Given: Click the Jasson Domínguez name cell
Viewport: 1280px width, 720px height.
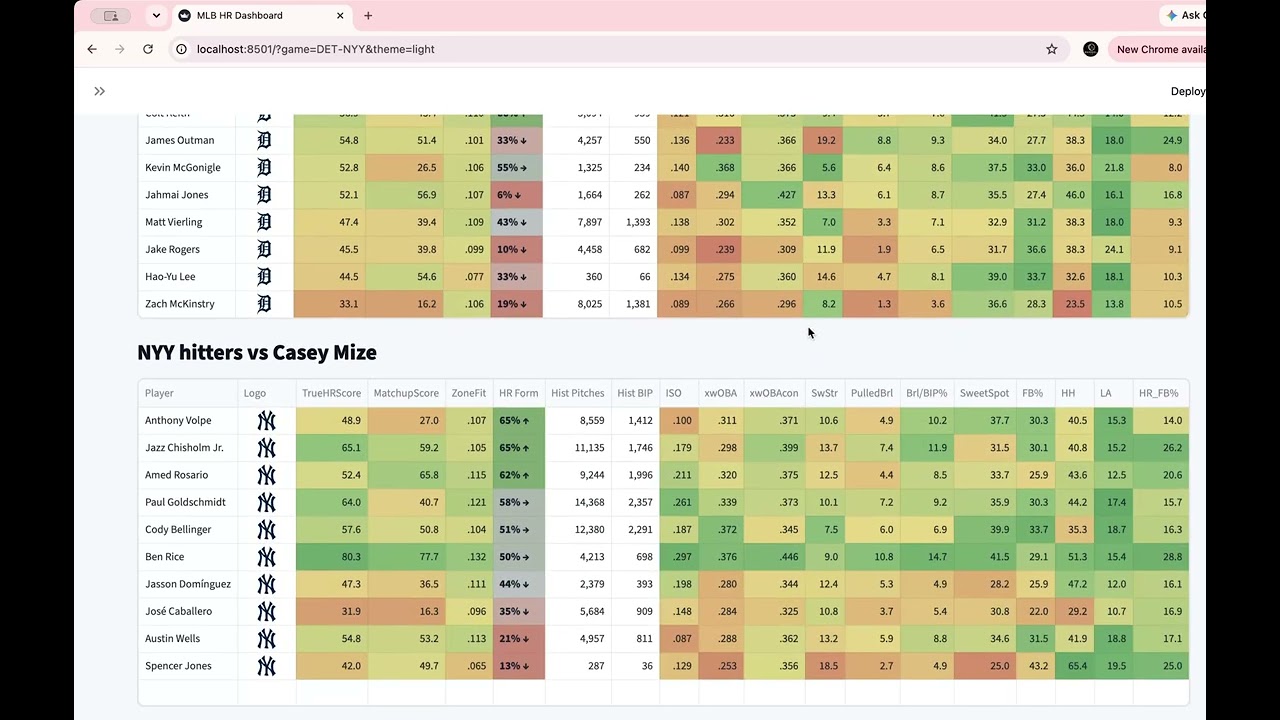Looking at the screenshot, I should click(x=188, y=584).
